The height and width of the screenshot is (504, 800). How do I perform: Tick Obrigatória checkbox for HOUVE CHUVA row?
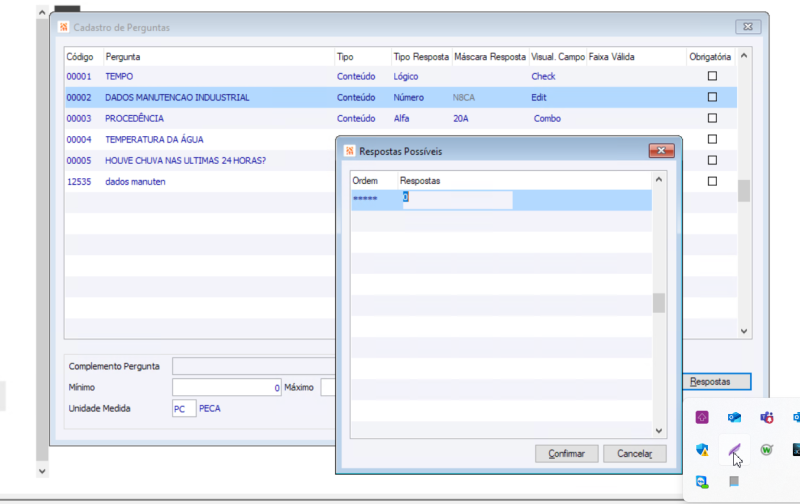point(712,160)
